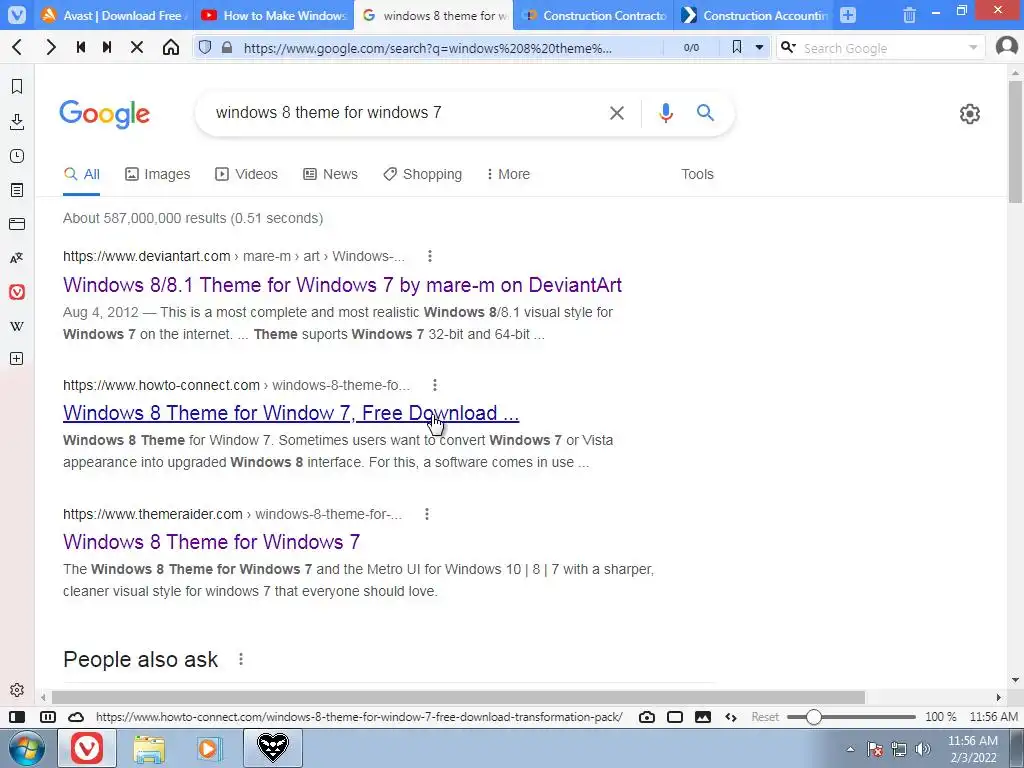Click the Google logo

[104, 114]
